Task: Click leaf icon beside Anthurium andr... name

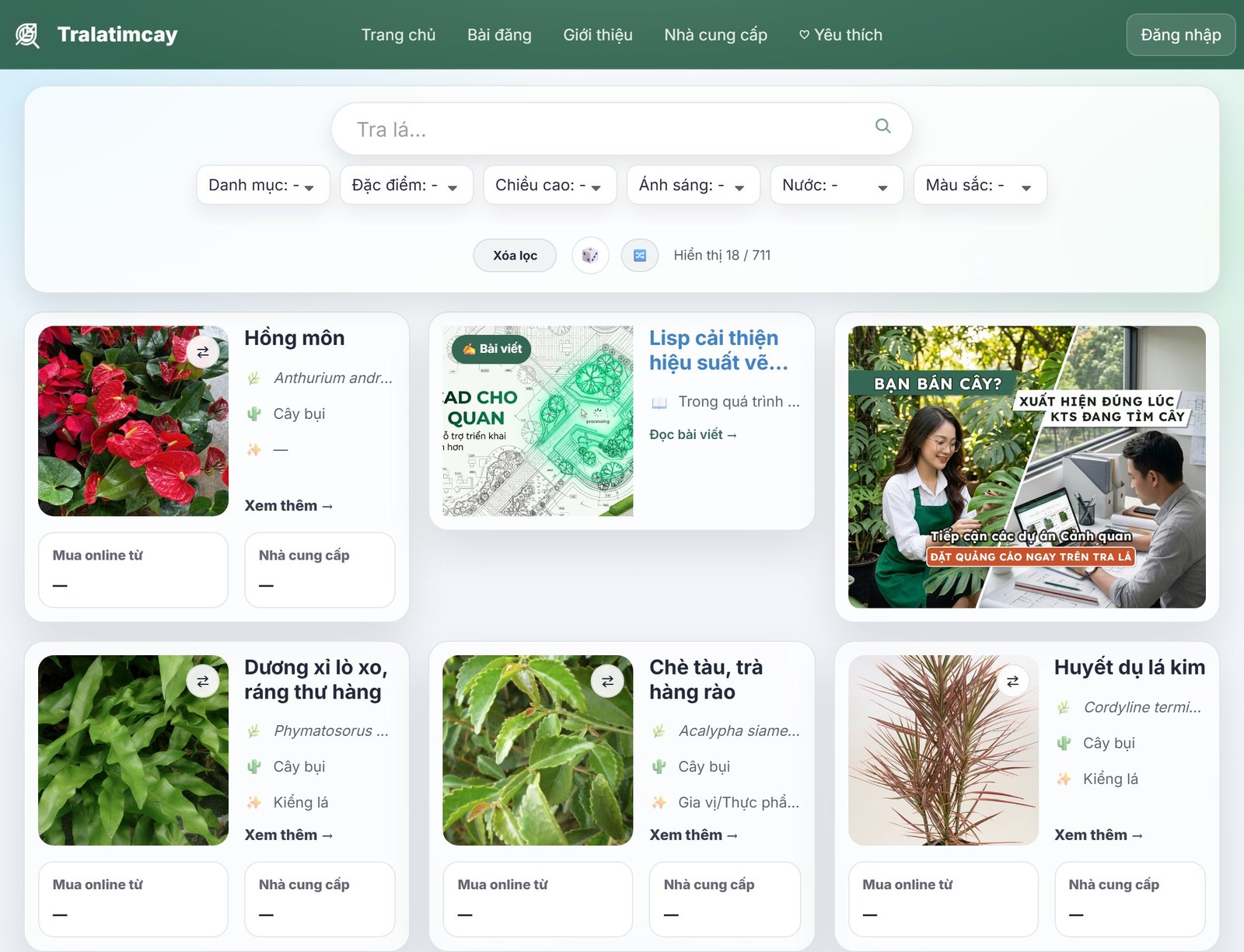Action: click(x=254, y=378)
